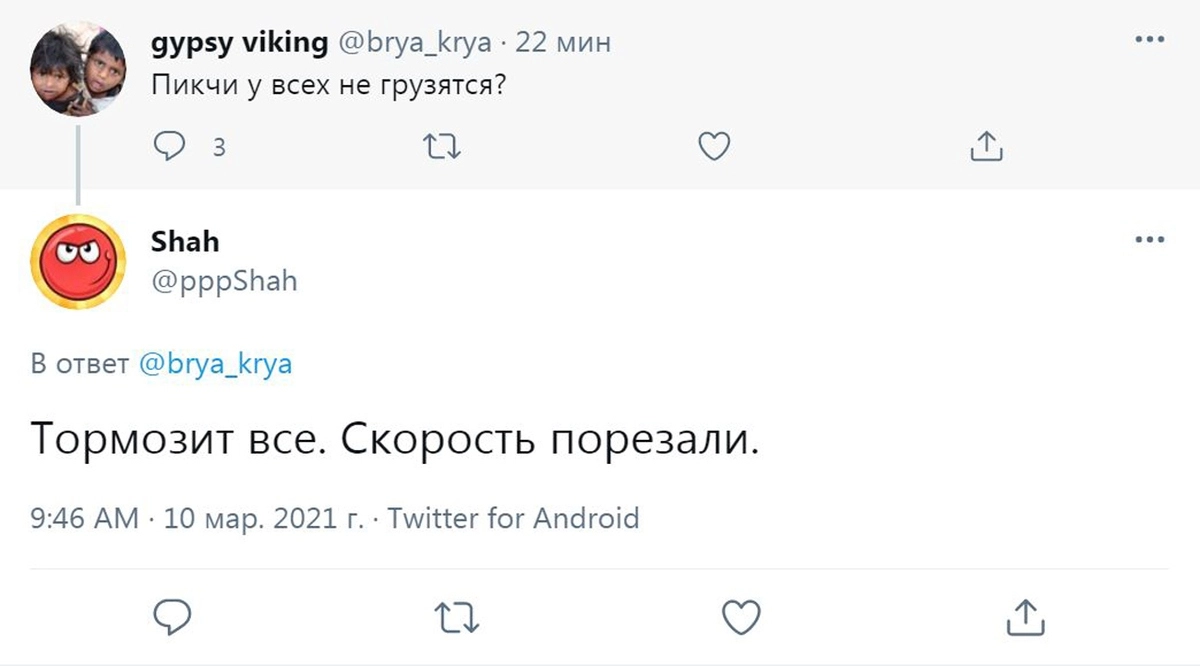Click the Shah display name
Viewport: 1200px width, 666px height.
pos(185,241)
